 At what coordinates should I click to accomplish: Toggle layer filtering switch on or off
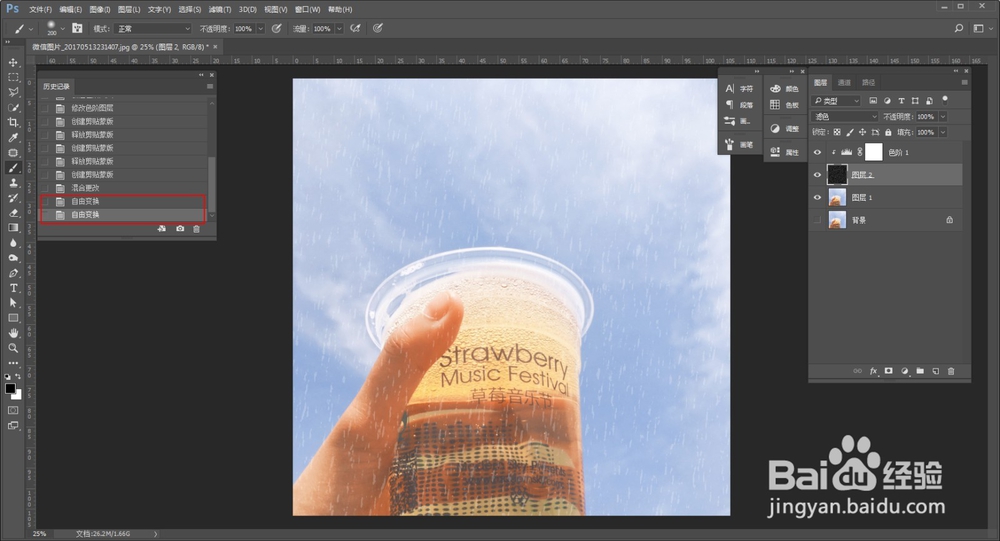click(x=945, y=100)
